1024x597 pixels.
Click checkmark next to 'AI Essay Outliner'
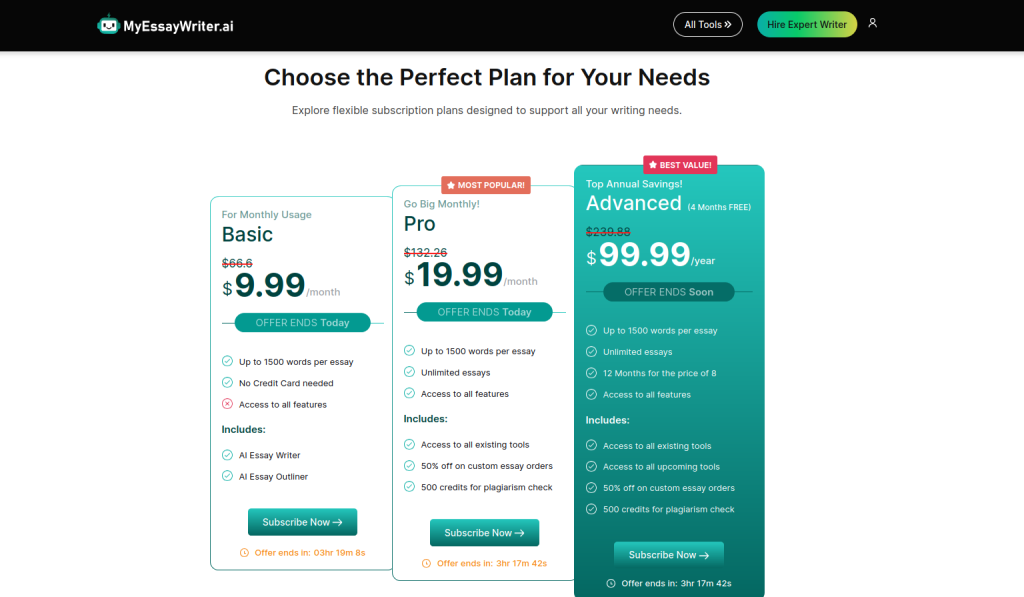click(227, 476)
